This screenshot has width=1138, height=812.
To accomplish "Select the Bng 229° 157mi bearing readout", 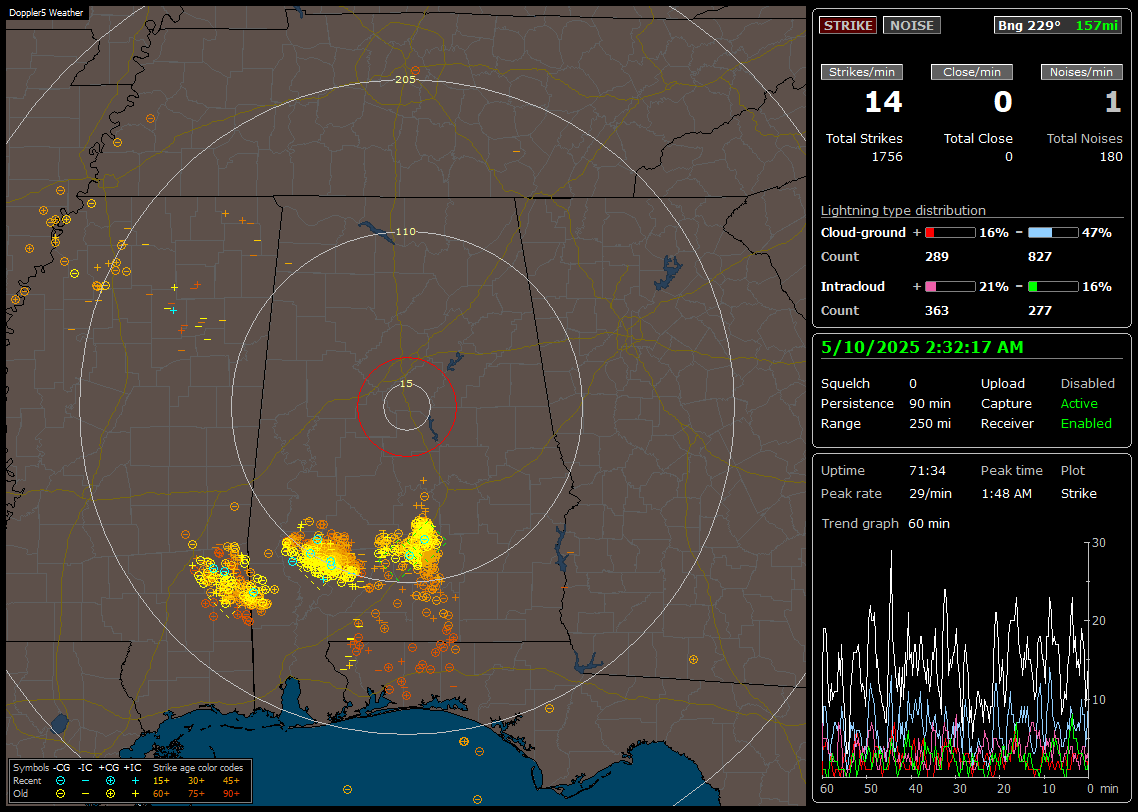I will click(x=1057, y=25).
